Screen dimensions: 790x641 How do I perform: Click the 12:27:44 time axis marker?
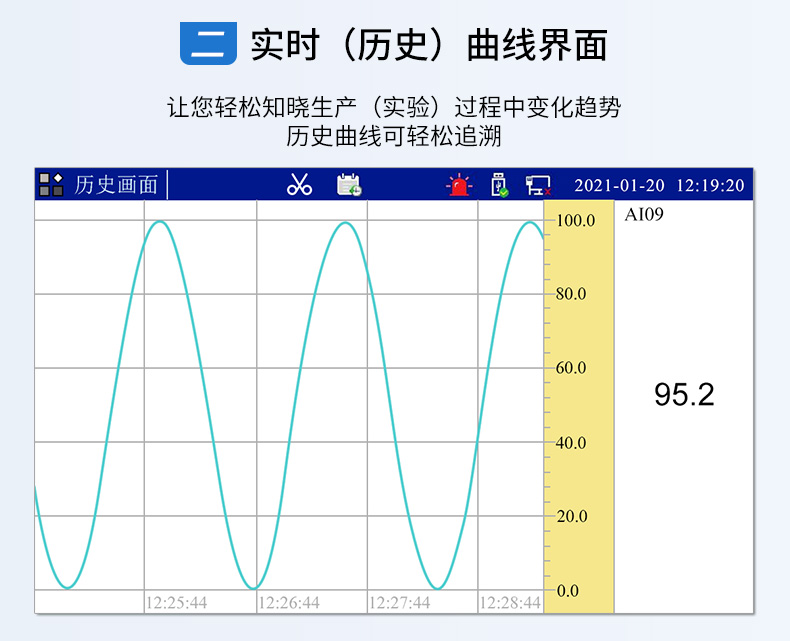point(400,602)
